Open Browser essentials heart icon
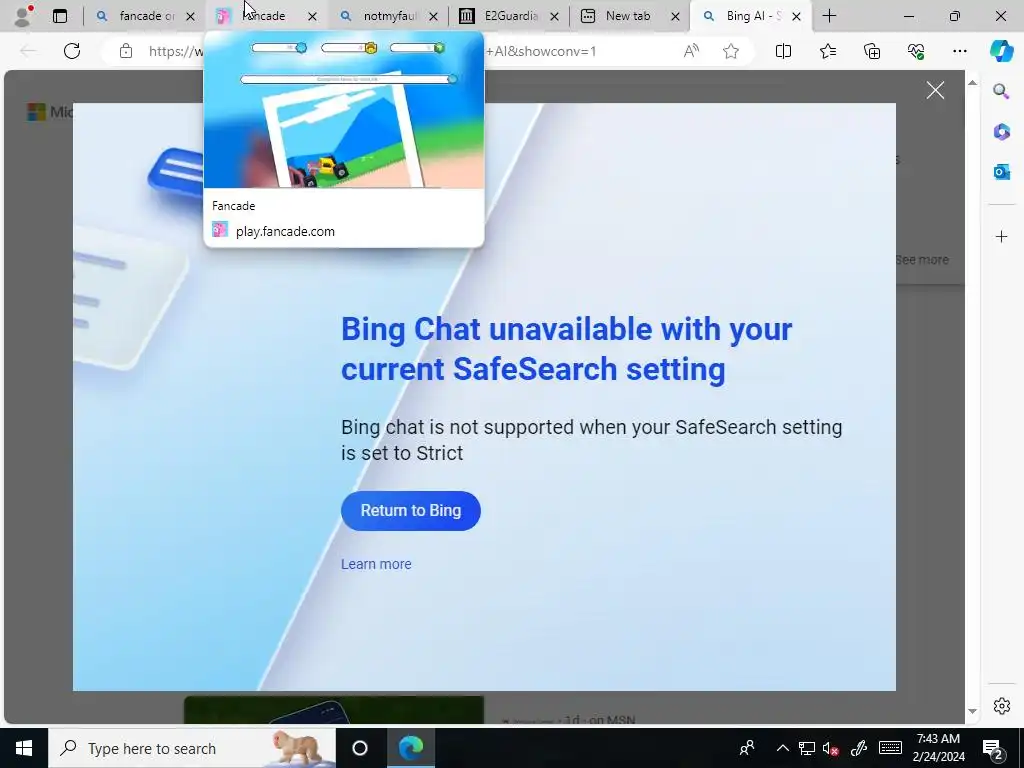The height and width of the screenshot is (768, 1024). pyautogui.click(x=916, y=51)
